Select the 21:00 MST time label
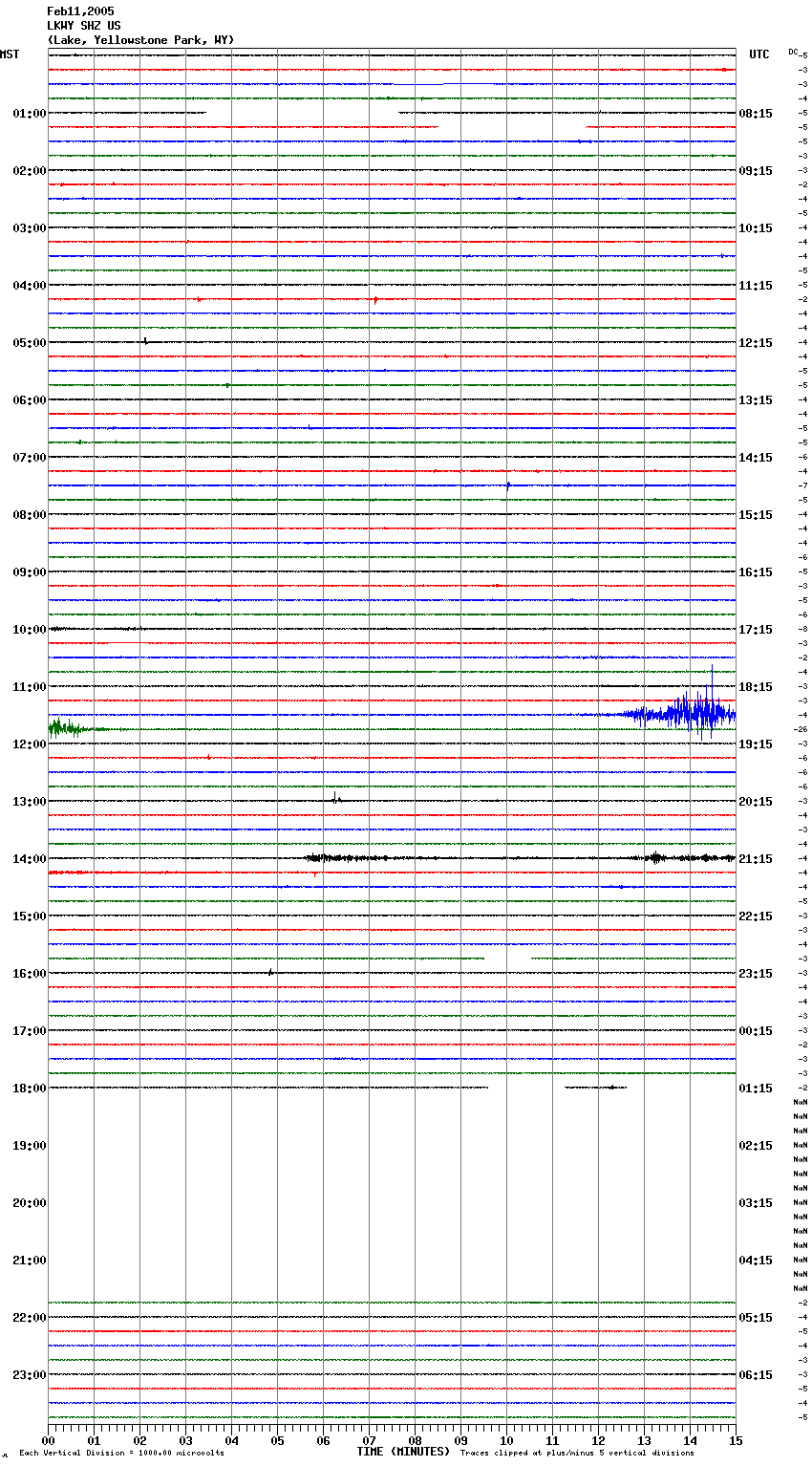The image size is (812, 1466). [x=30, y=1261]
